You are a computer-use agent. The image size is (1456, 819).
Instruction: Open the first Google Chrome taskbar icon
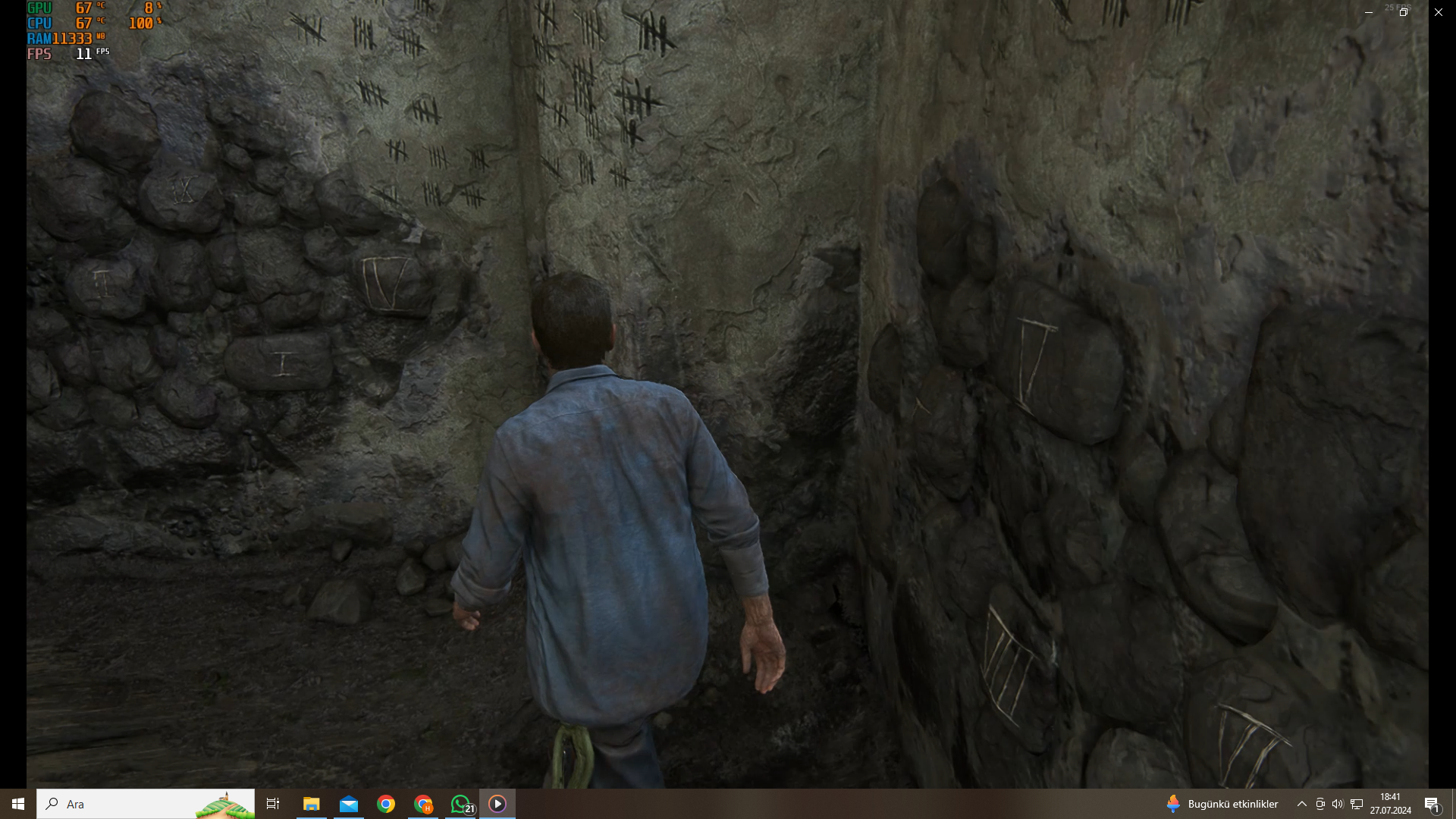coord(386,804)
